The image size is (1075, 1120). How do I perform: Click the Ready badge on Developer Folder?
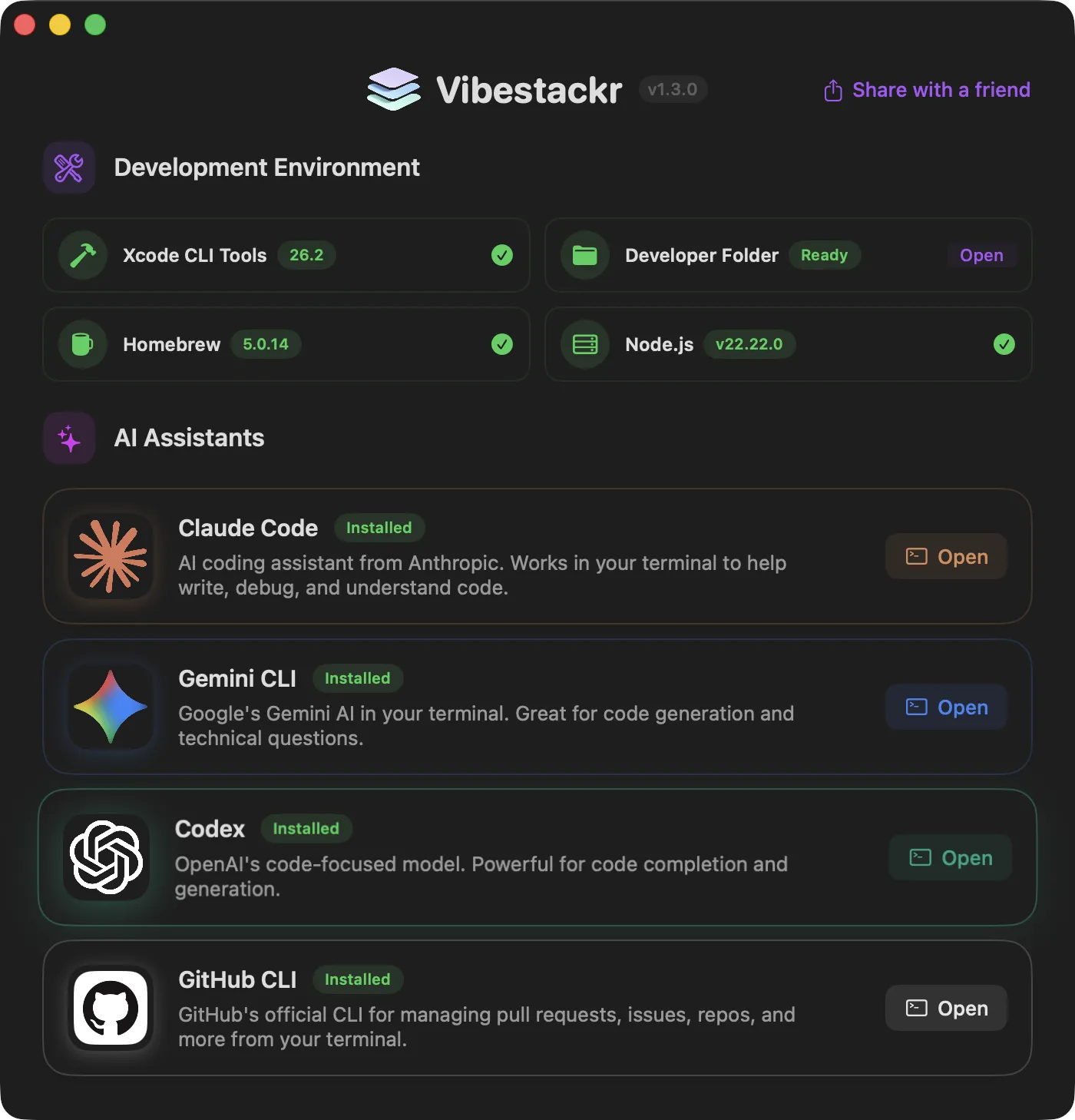825,255
